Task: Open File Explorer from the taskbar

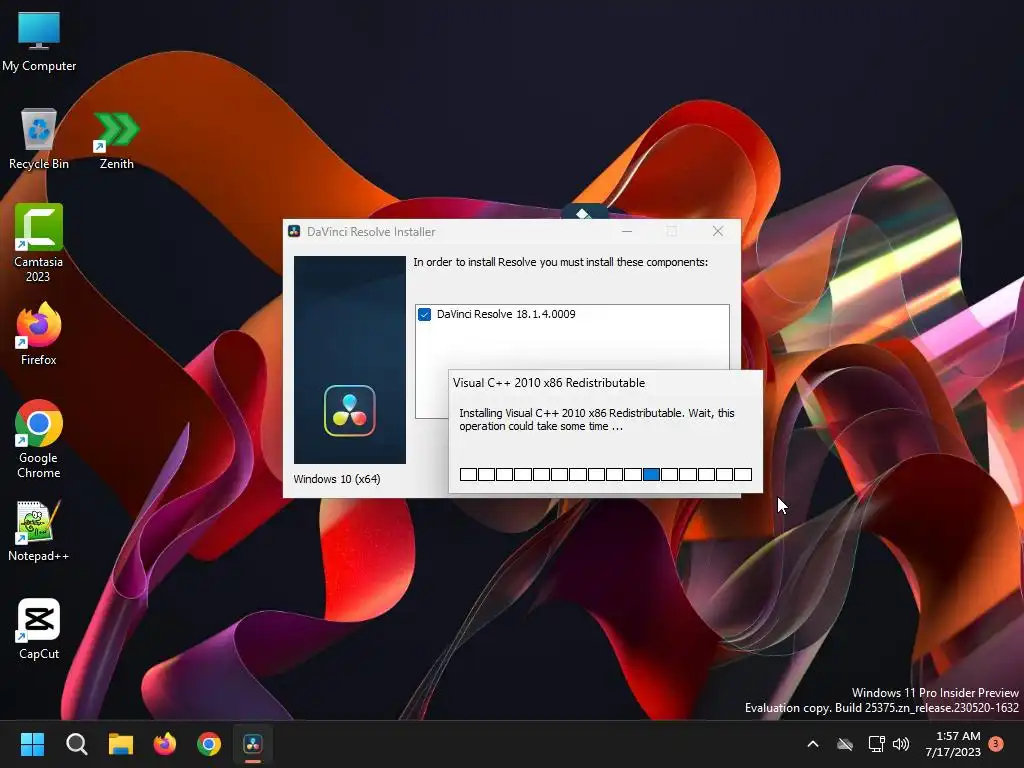Action: point(121,744)
